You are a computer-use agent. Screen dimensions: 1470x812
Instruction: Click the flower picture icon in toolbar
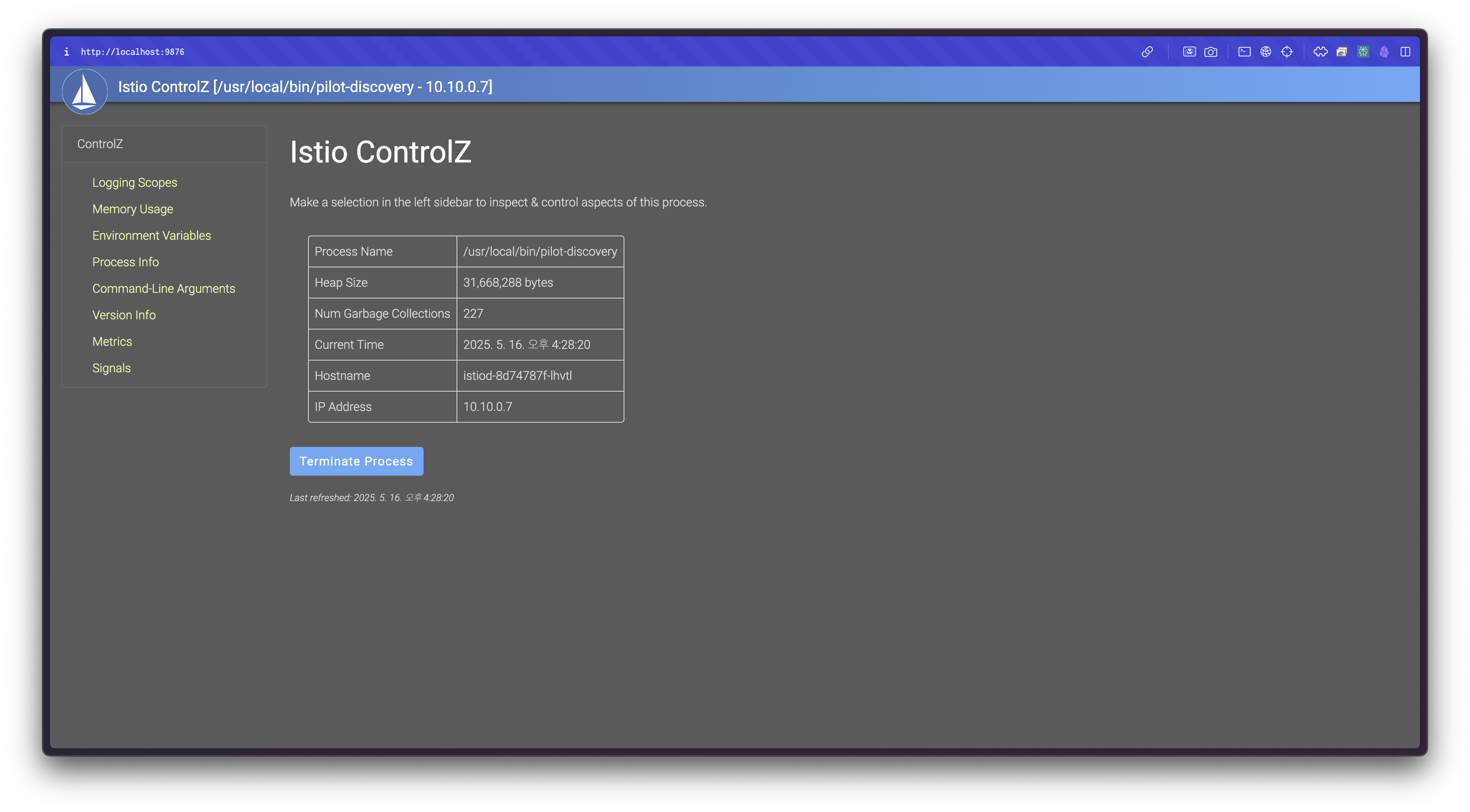click(1189, 52)
